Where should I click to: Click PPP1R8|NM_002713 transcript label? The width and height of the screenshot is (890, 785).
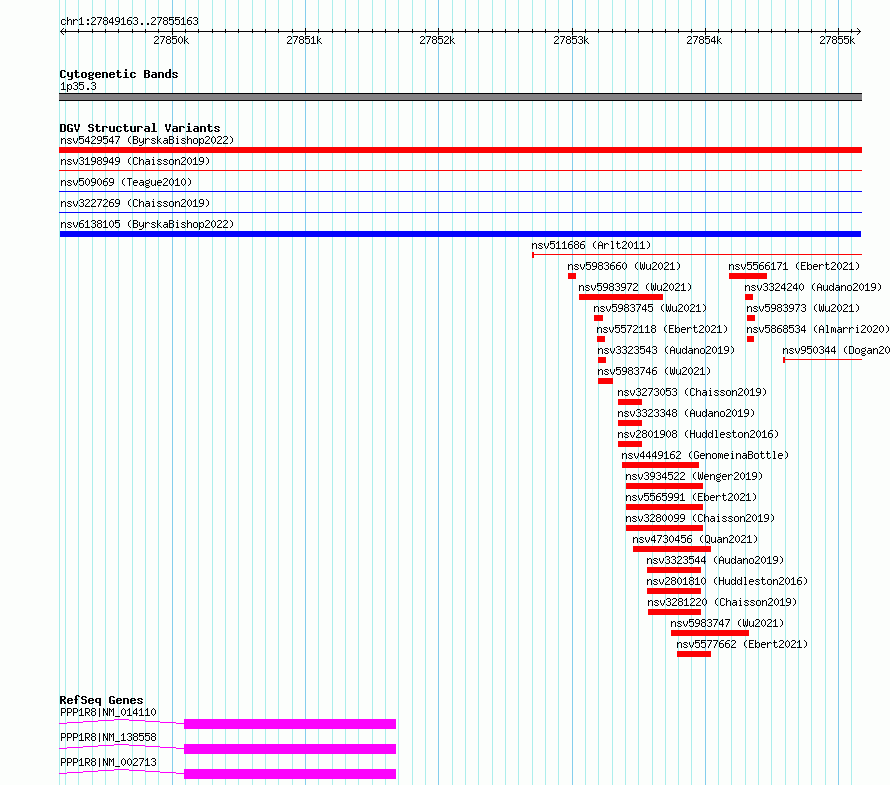point(108,762)
